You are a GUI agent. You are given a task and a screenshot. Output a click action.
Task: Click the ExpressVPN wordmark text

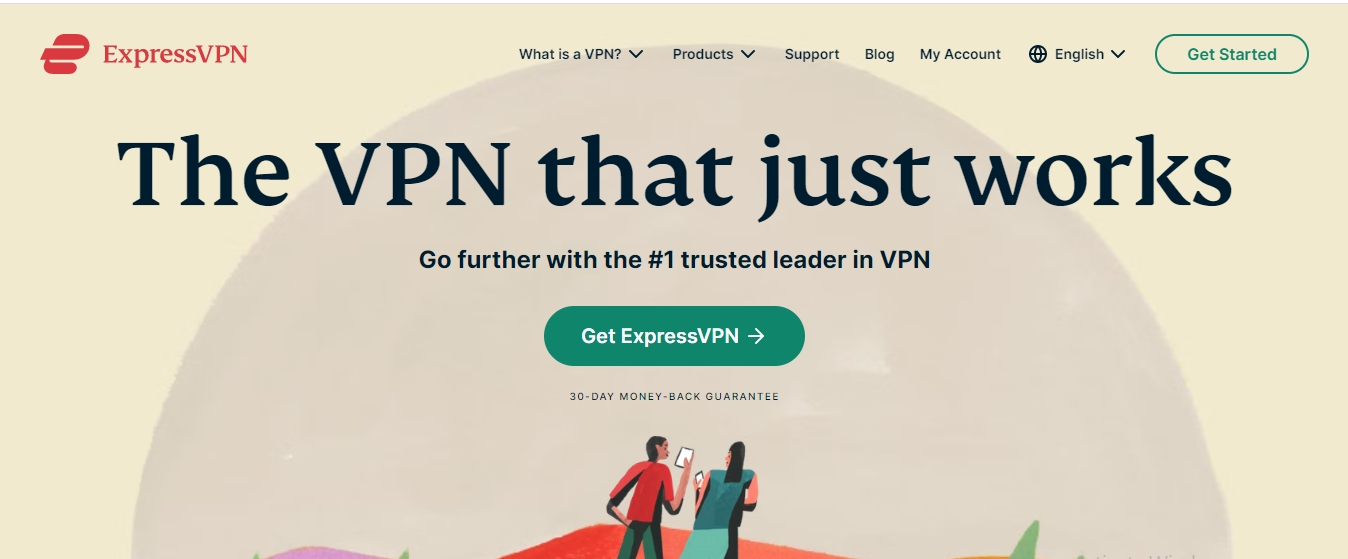175,54
